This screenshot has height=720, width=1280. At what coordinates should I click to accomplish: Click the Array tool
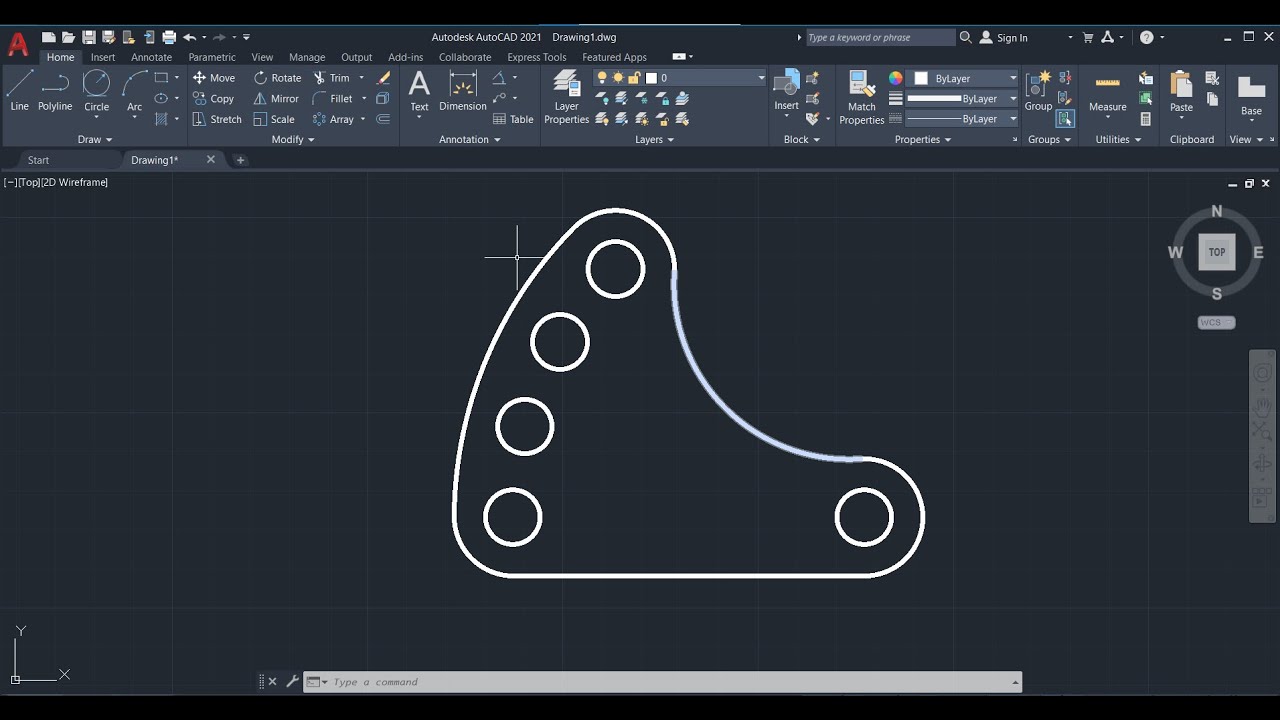coord(332,119)
